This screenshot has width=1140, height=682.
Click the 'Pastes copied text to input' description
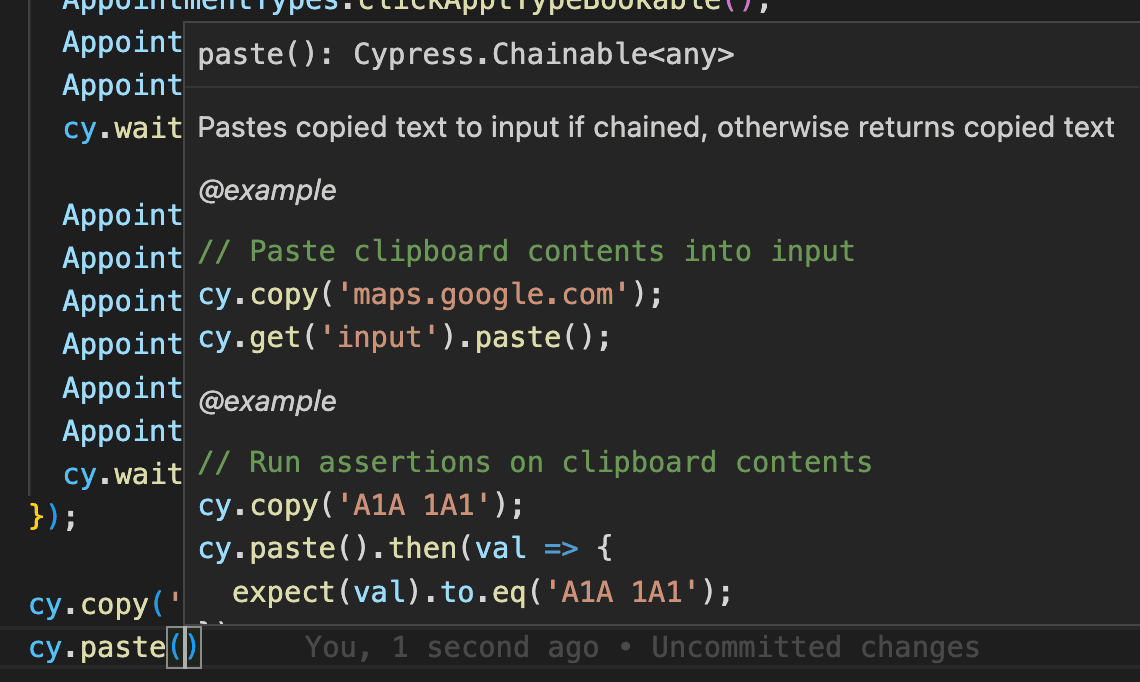coord(655,127)
